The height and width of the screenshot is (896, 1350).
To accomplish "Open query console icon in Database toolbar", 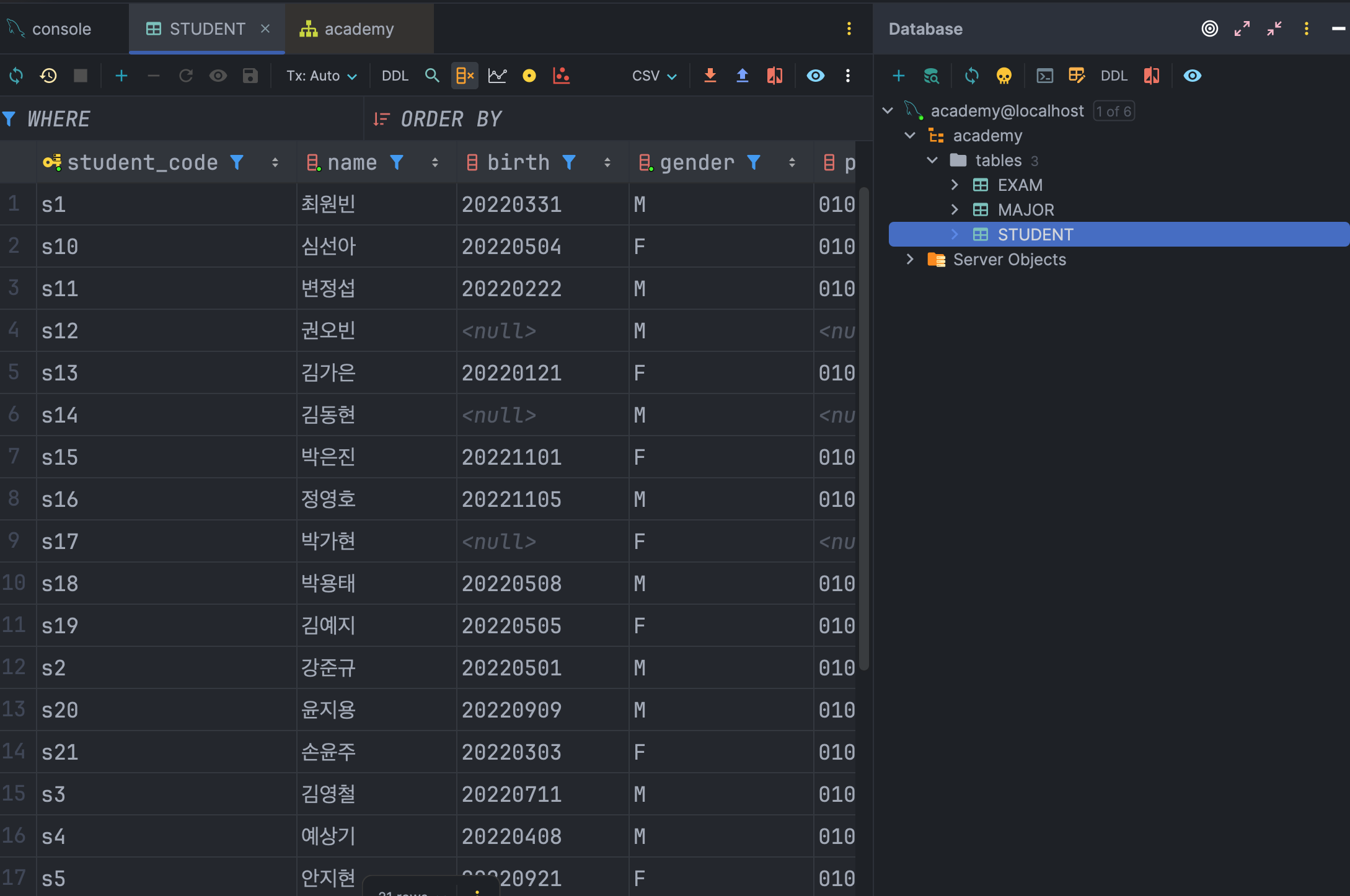I will tap(1045, 76).
